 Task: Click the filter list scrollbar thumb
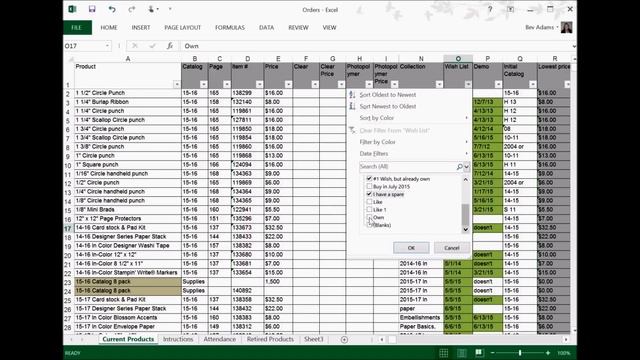[x=465, y=214]
